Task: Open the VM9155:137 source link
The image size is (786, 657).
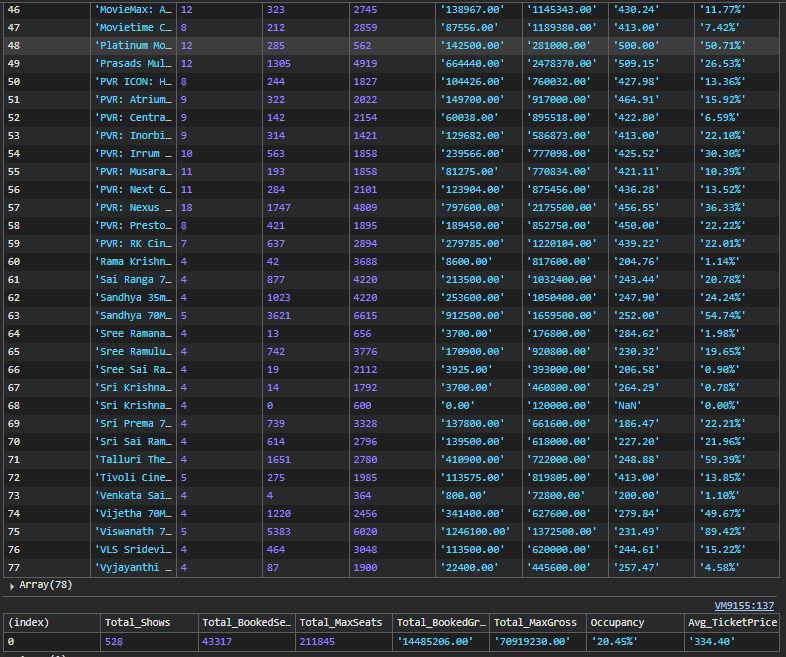Action: pyautogui.click(x=744, y=605)
